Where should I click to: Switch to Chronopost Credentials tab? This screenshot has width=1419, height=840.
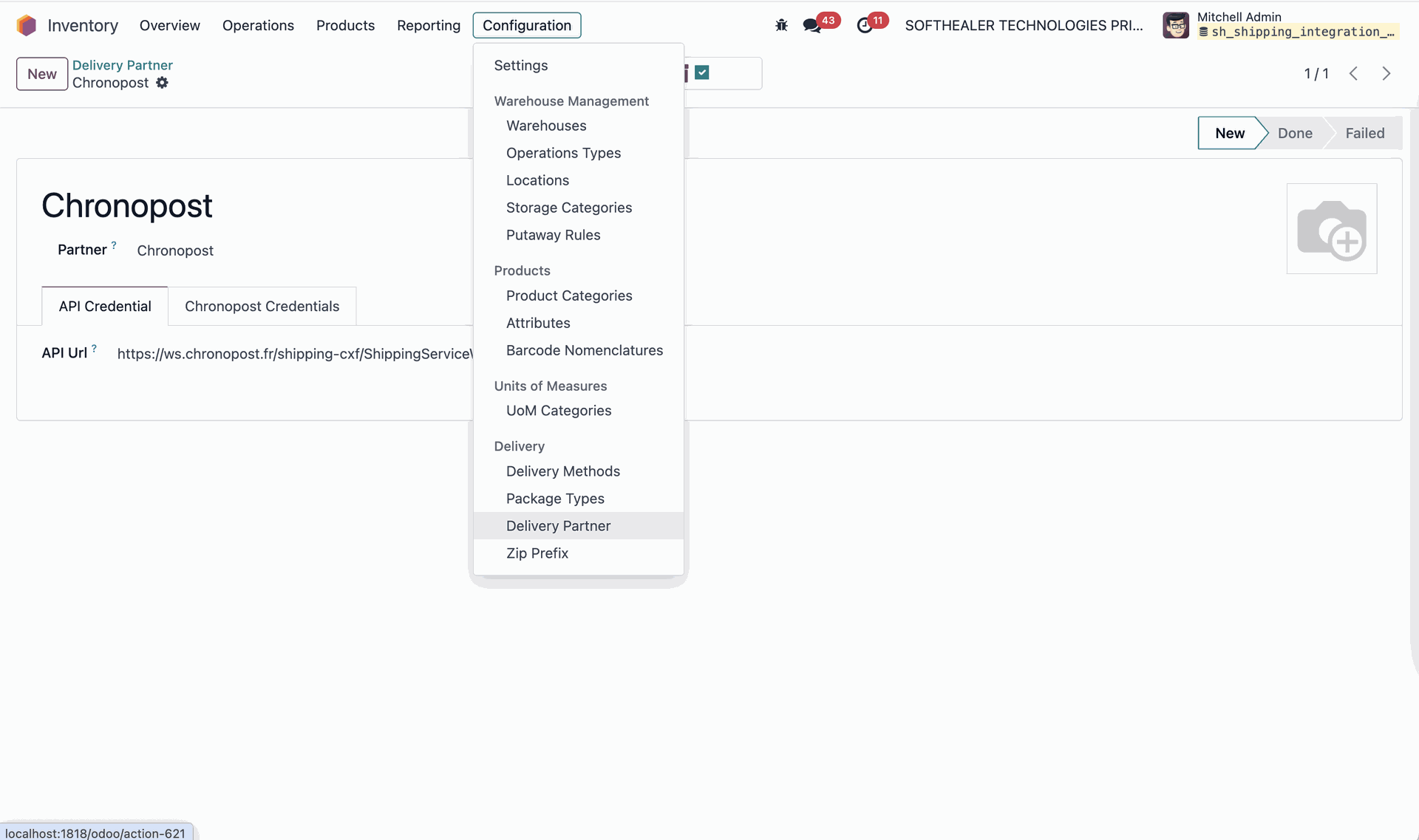click(262, 306)
